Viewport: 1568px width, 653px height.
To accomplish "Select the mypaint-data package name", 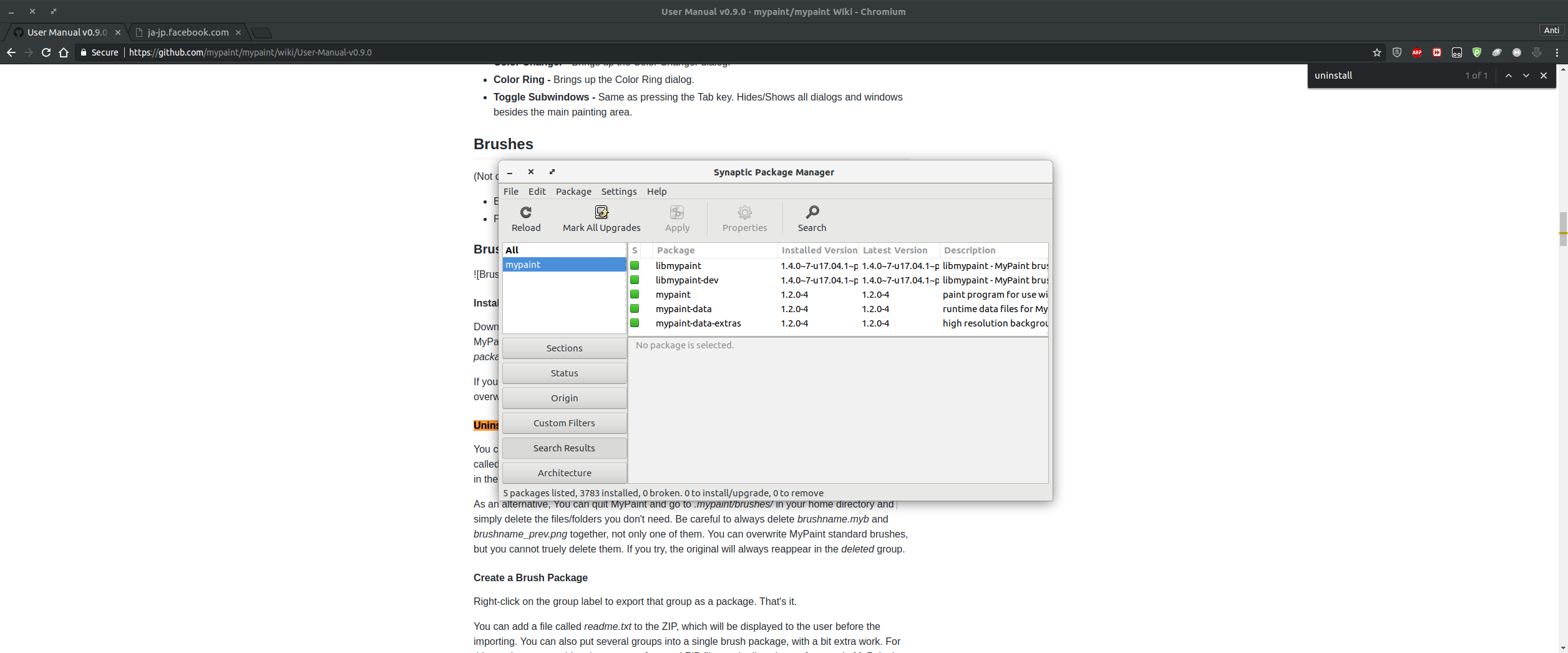I will point(683,309).
